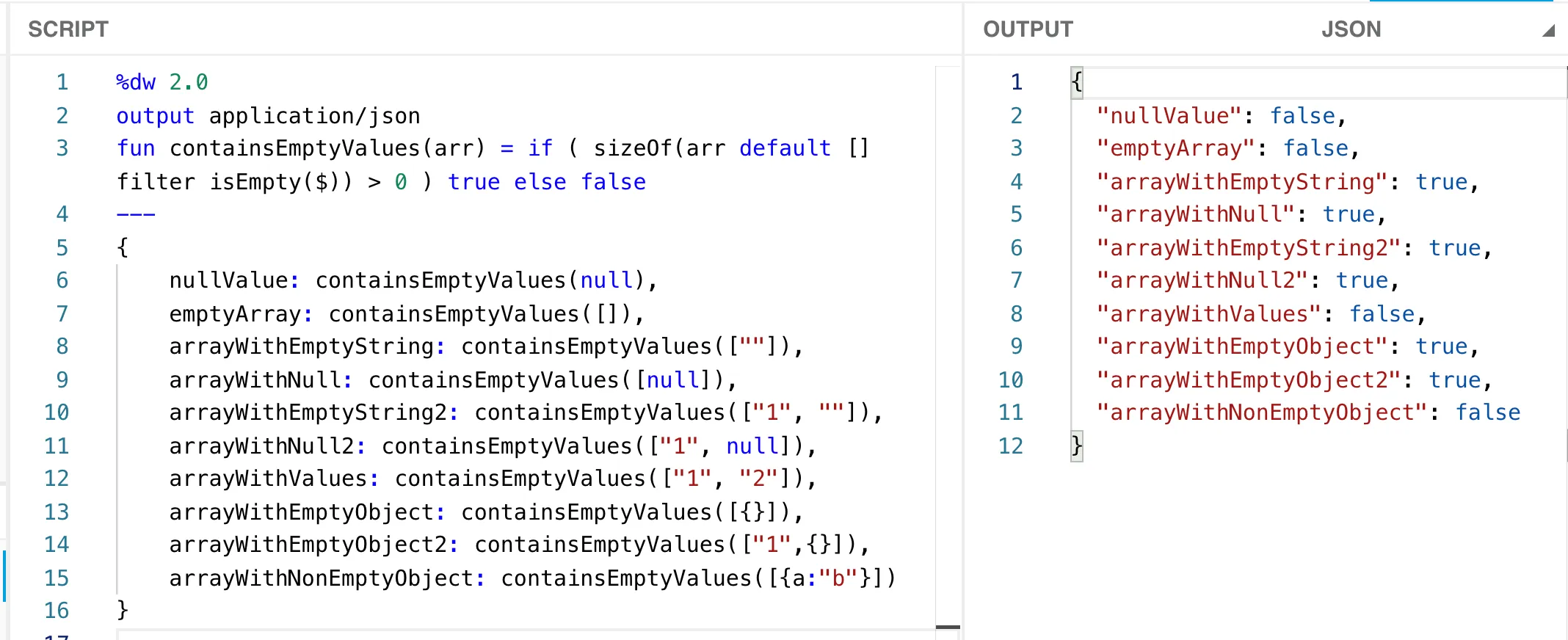1568x640 pixels.
Task: Select the "arrayWithEmptyObject": true output line
Action: click(x=1288, y=346)
